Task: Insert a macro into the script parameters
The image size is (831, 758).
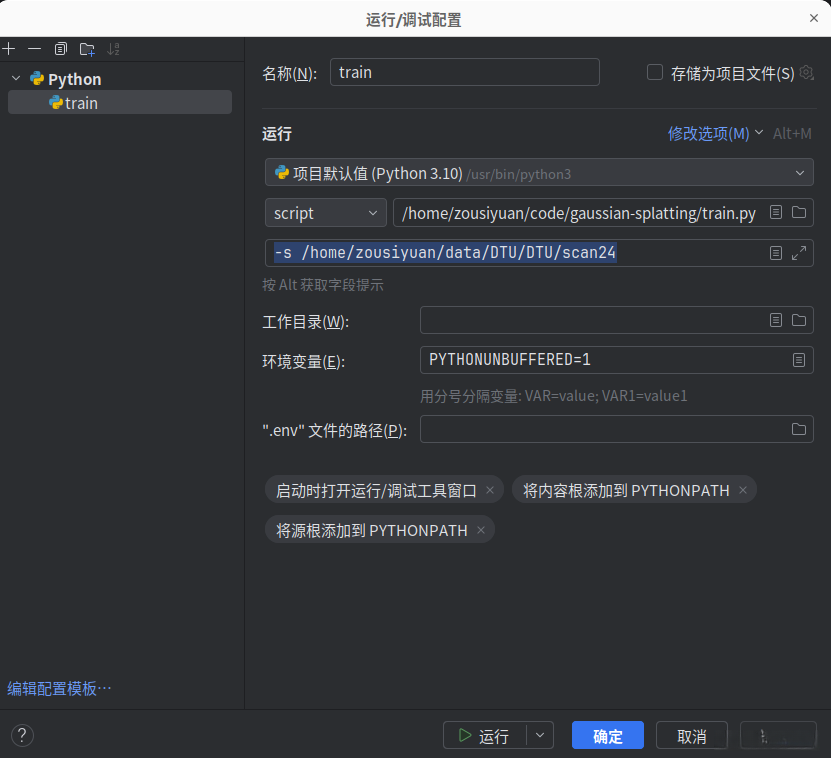Action: 776,253
